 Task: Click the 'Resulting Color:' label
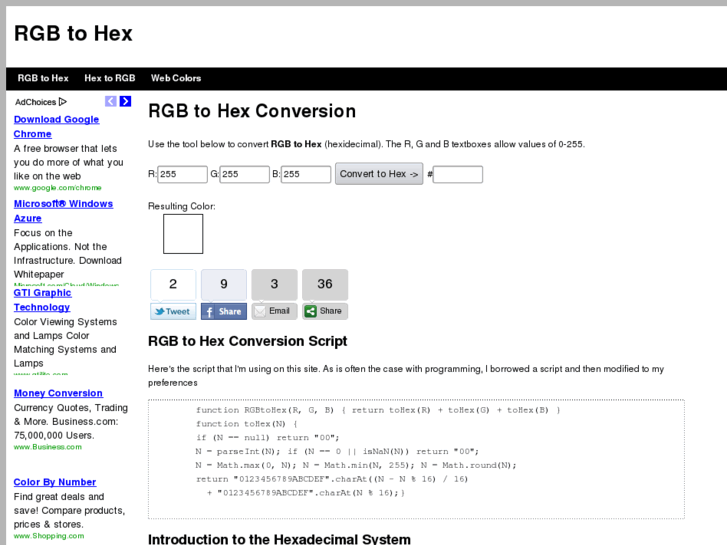point(182,206)
